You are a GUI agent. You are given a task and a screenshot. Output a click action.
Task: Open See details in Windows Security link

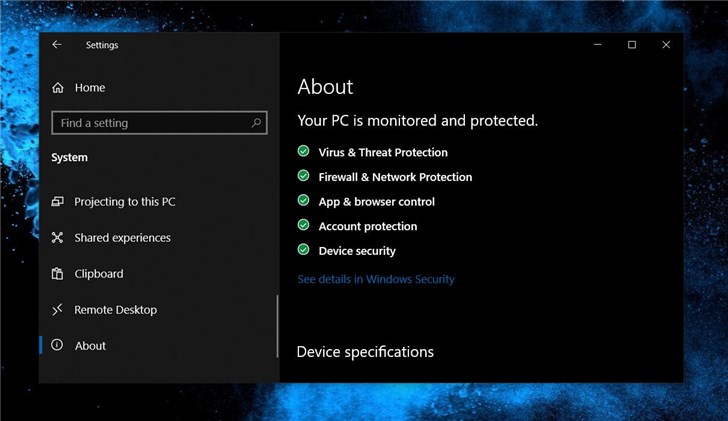pyautogui.click(x=376, y=279)
